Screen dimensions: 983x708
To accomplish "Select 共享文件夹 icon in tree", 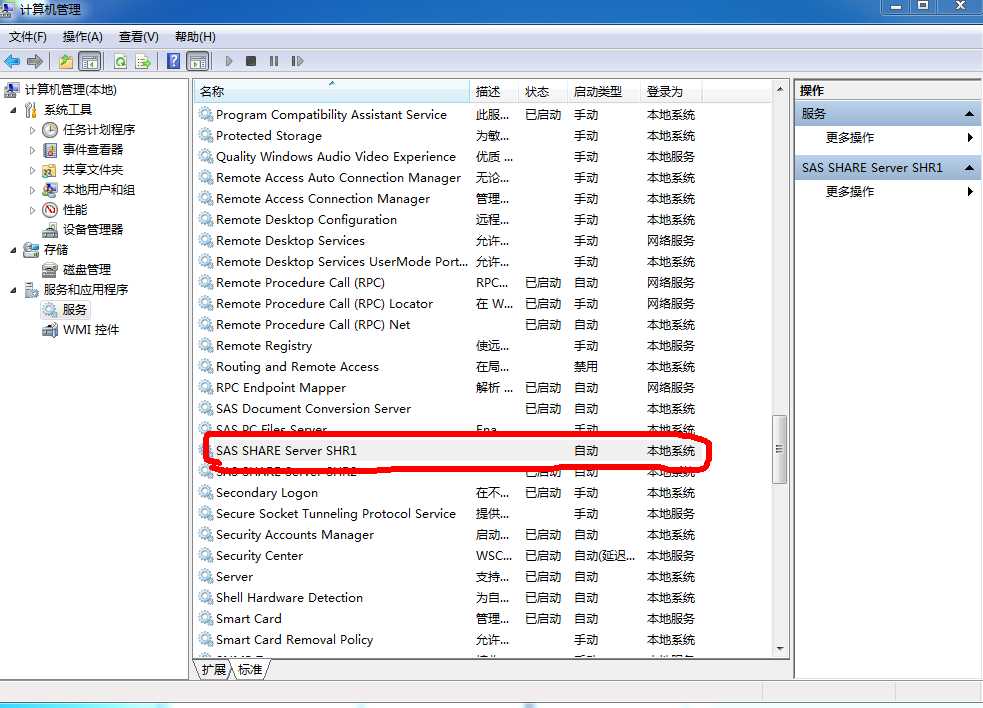I will [50, 170].
